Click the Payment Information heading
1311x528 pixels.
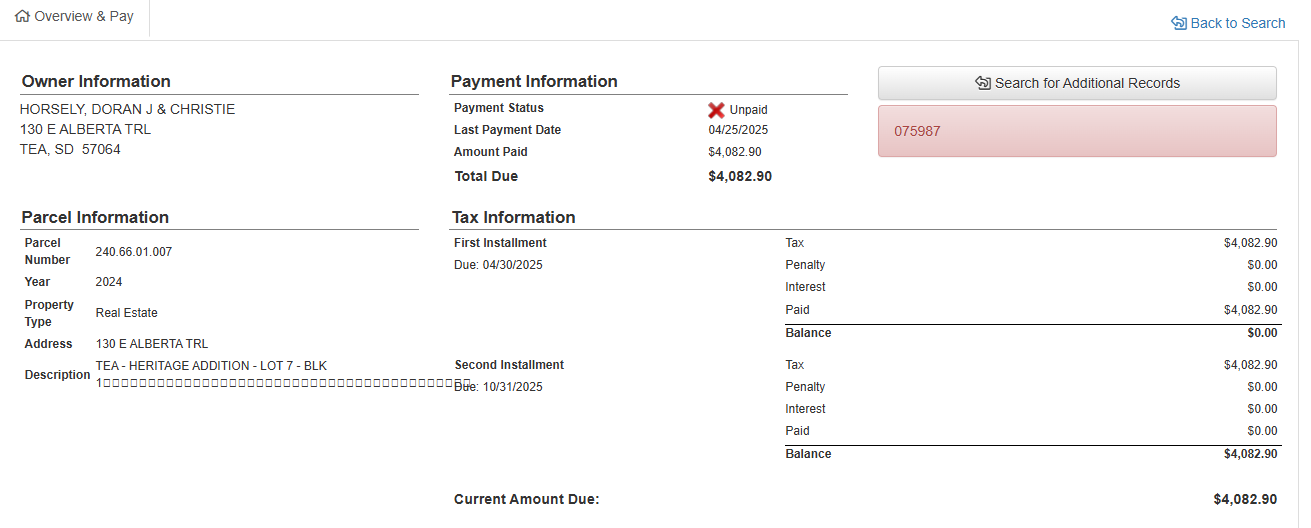[534, 82]
